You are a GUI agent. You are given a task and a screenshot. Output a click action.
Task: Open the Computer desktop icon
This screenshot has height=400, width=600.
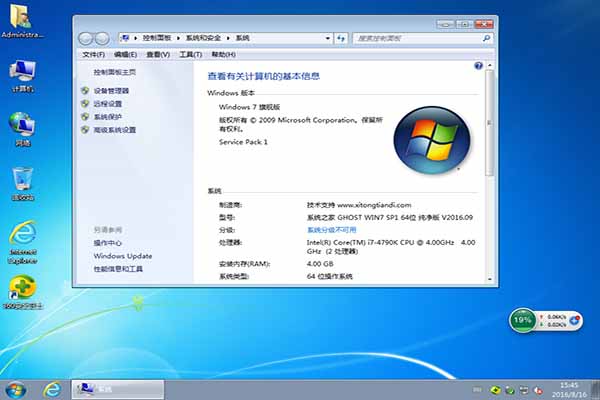pos(23,76)
